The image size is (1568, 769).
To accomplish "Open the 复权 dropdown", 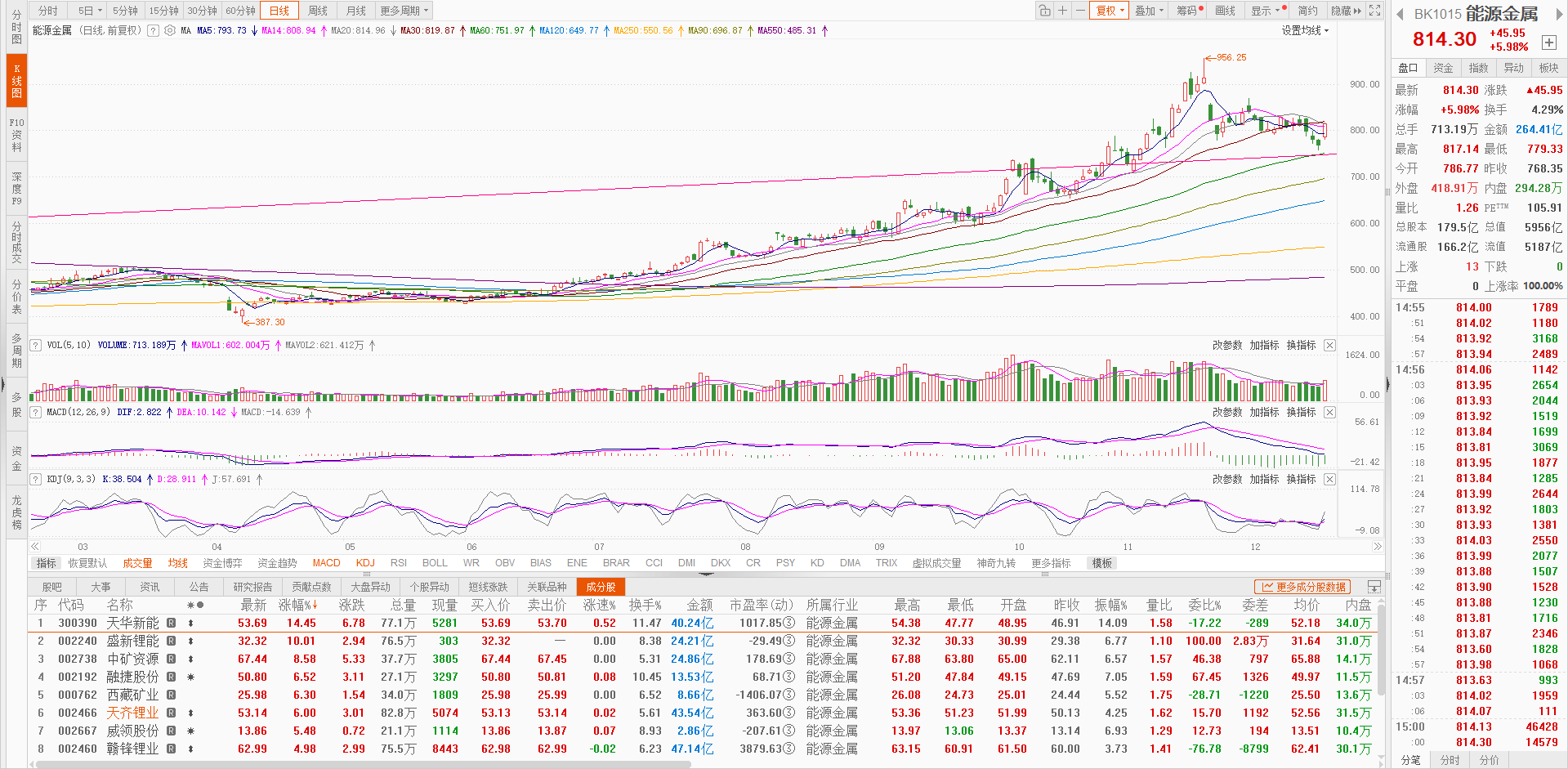I will (x=1110, y=11).
